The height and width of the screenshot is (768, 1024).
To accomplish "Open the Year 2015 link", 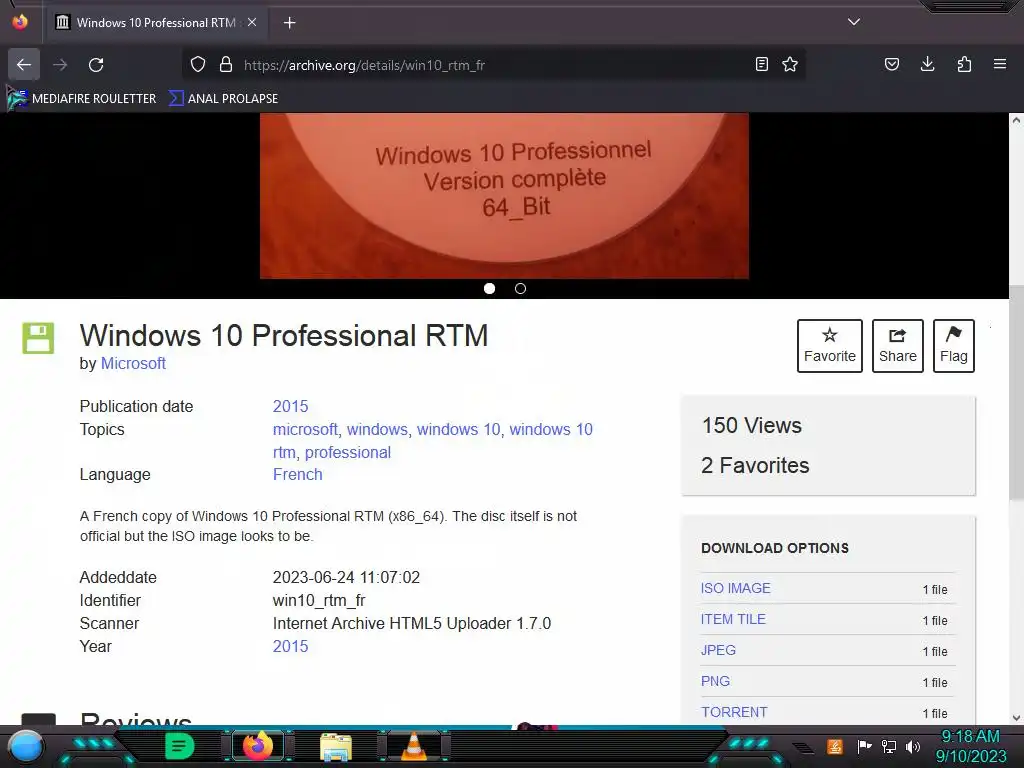I will [x=290, y=646].
